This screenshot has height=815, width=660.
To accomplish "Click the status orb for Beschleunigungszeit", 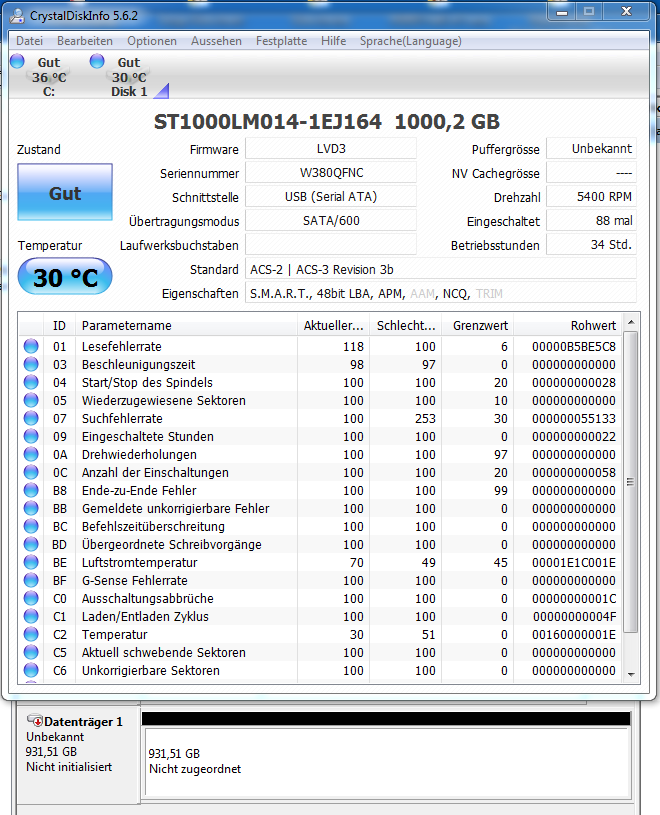I will point(31,364).
